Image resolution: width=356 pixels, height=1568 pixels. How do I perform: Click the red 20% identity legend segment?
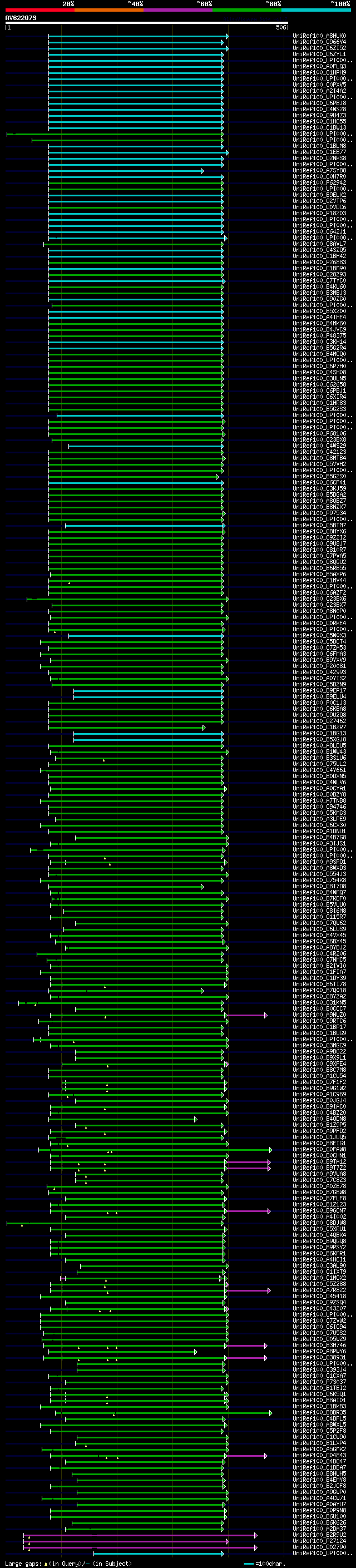click(40, 10)
